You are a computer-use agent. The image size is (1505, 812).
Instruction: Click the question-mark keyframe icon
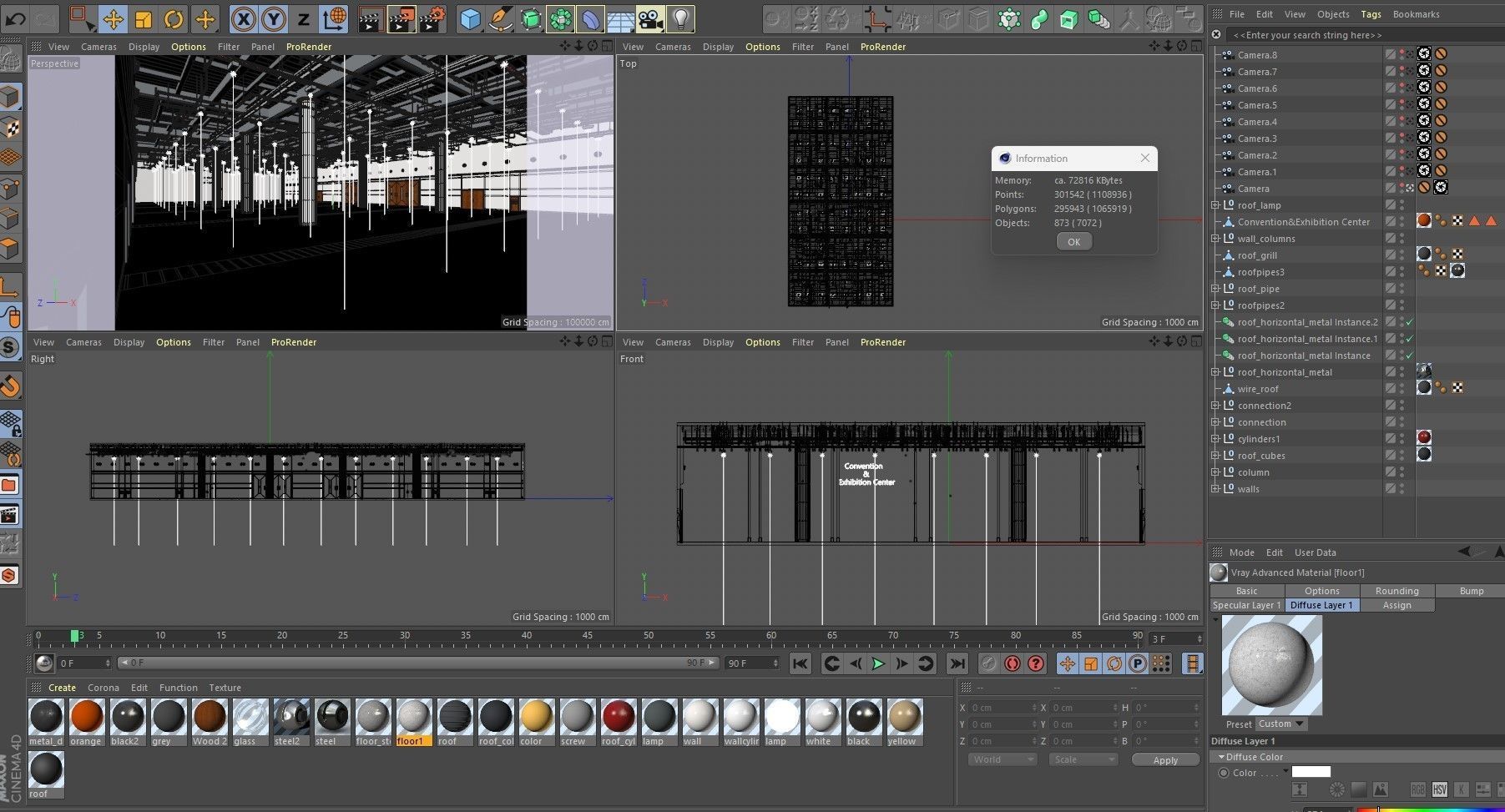1036,663
